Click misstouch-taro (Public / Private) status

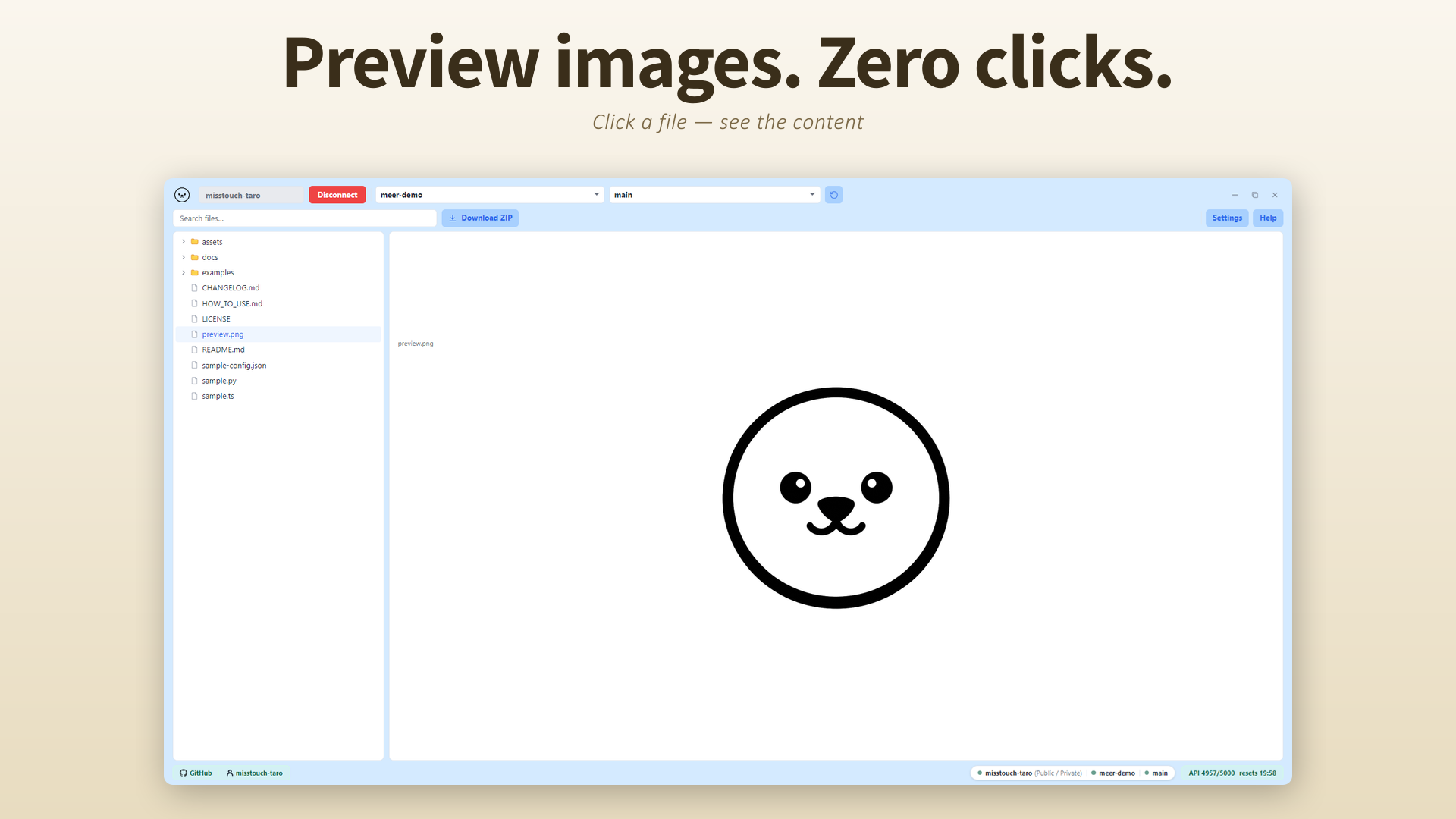click(1030, 773)
